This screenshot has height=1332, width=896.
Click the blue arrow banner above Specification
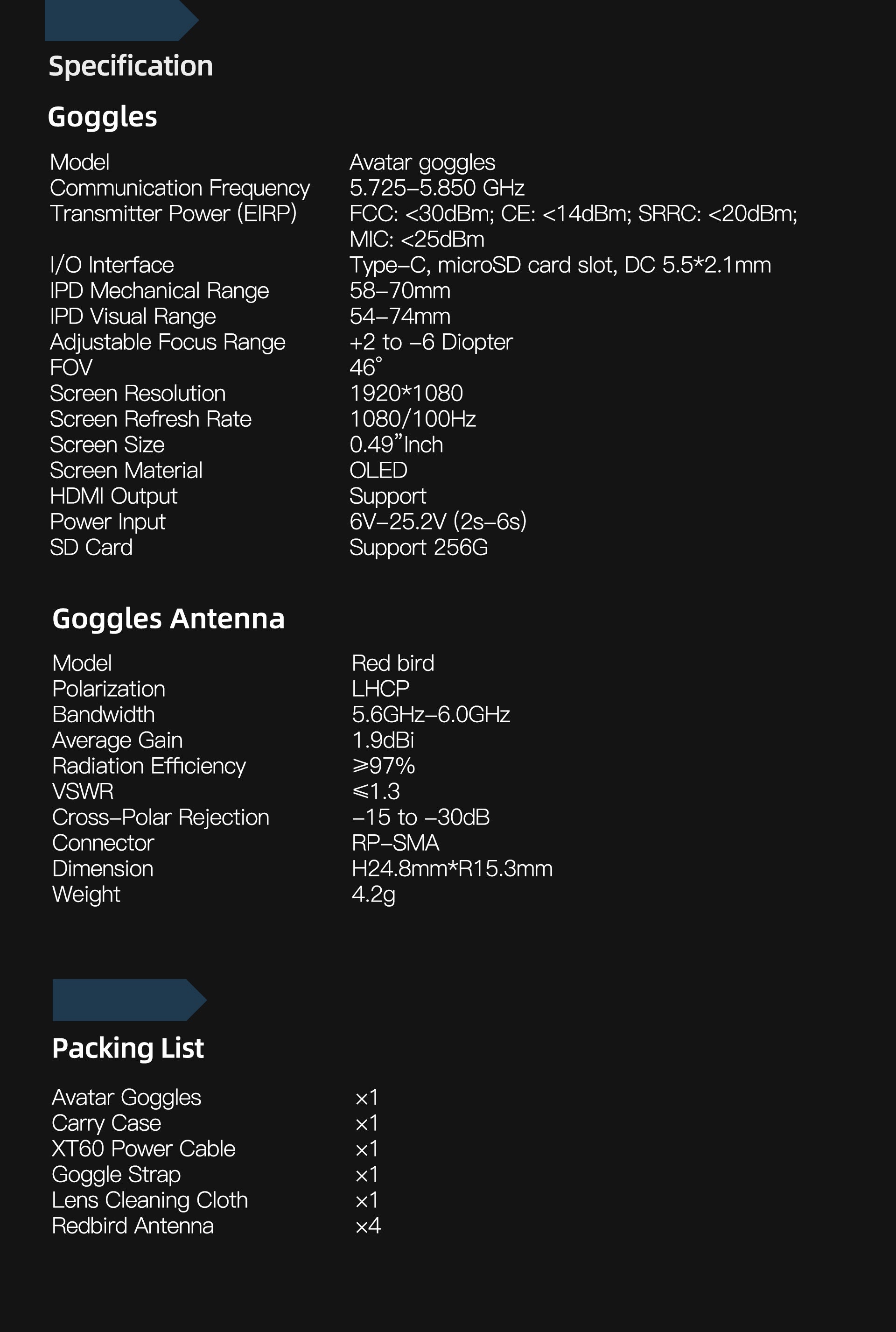coord(122,21)
